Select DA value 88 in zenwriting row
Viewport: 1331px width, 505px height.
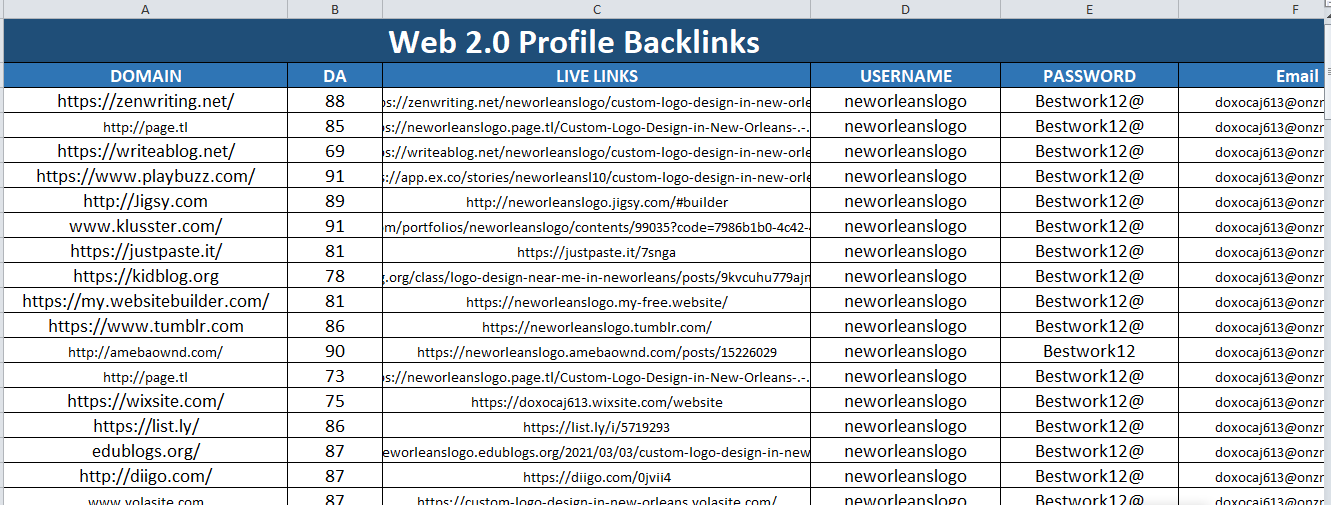335,101
